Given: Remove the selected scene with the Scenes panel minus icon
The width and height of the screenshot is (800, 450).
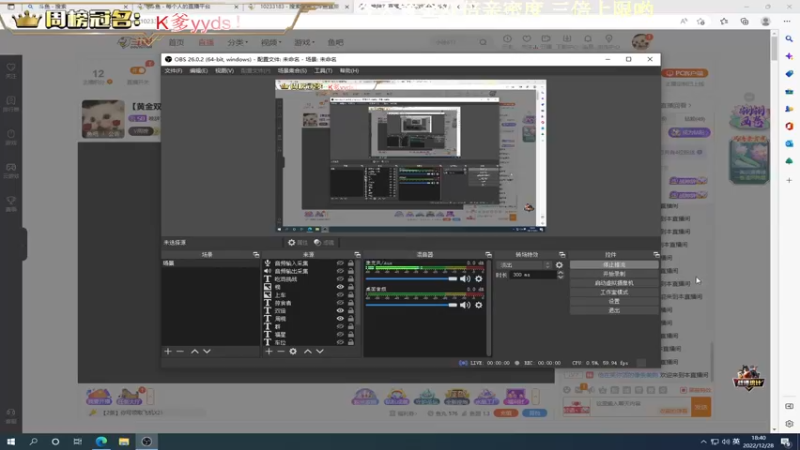Looking at the screenshot, I should coord(180,352).
